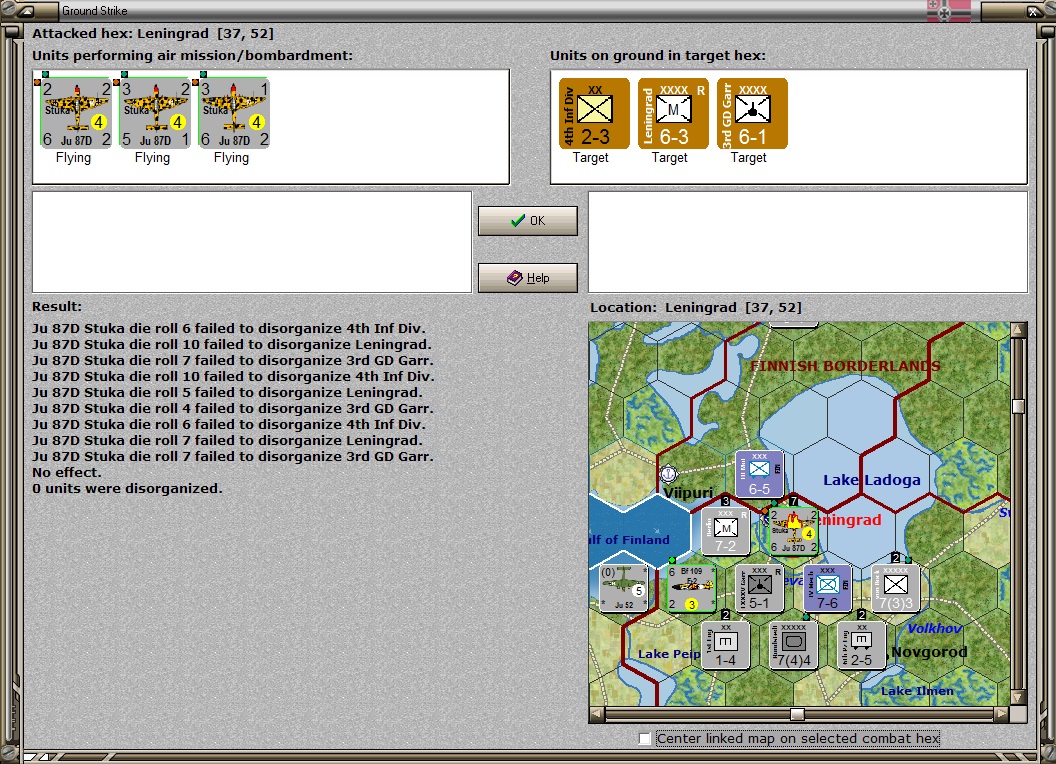The image size is (1056, 764).
Task: Select the middle Ju 87D Stuka unit rated 5-1
Action: (154, 113)
